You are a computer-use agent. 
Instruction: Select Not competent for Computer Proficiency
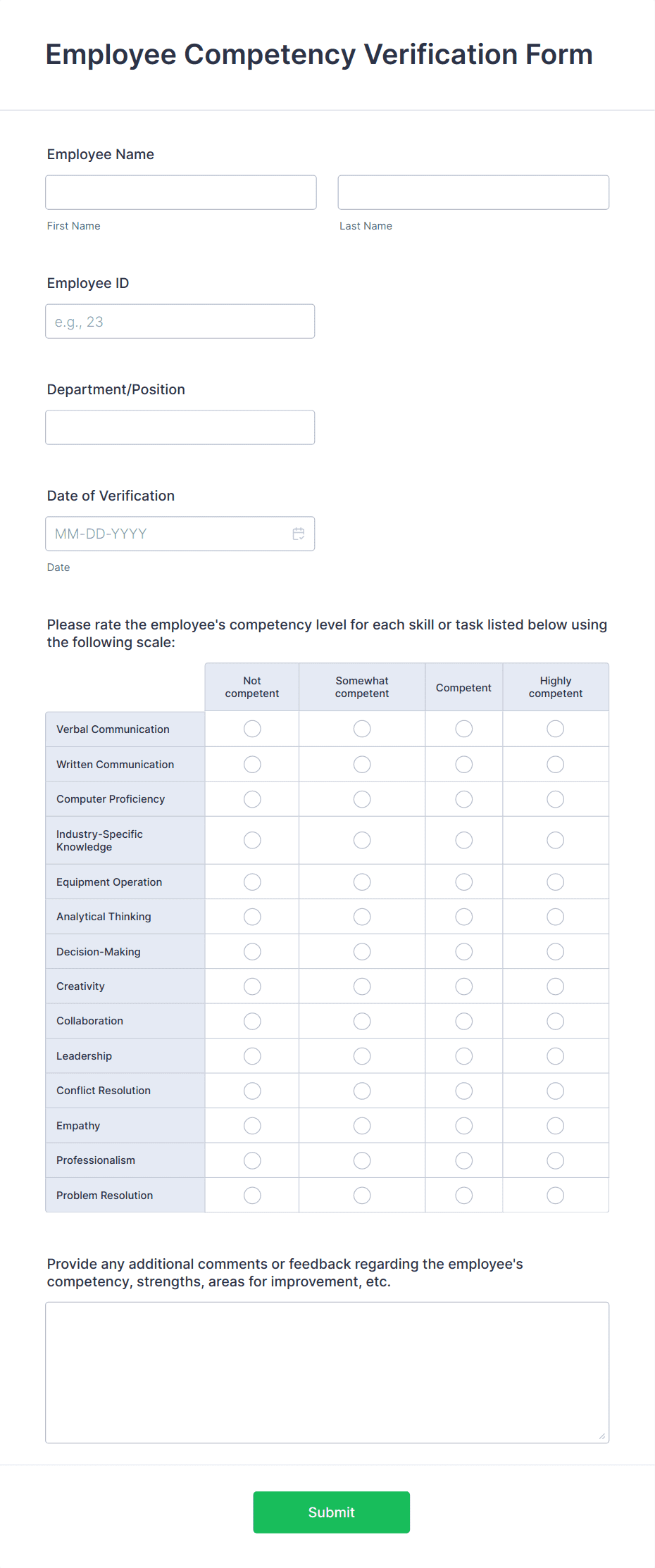pyautogui.click(x=251, y=798)
